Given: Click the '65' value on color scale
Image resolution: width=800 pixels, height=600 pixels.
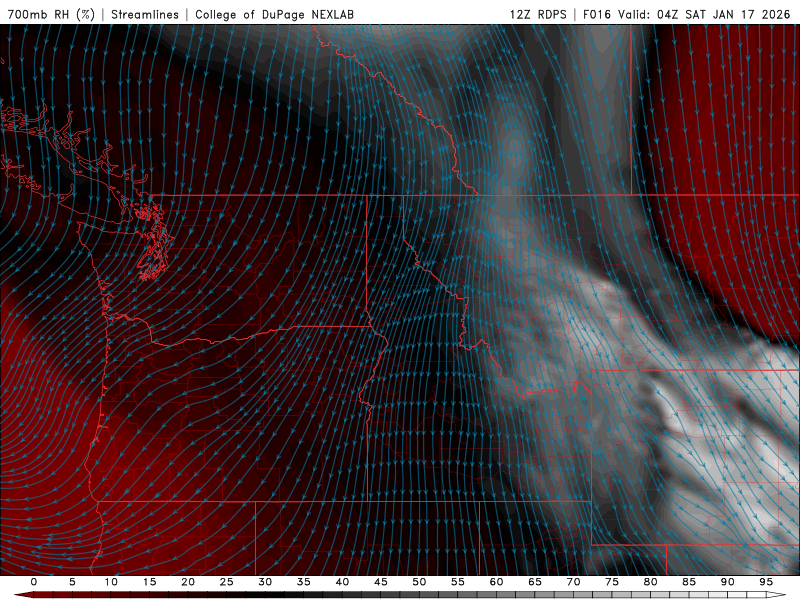Looking at the screenshot, I should click(x=535, y=582).
